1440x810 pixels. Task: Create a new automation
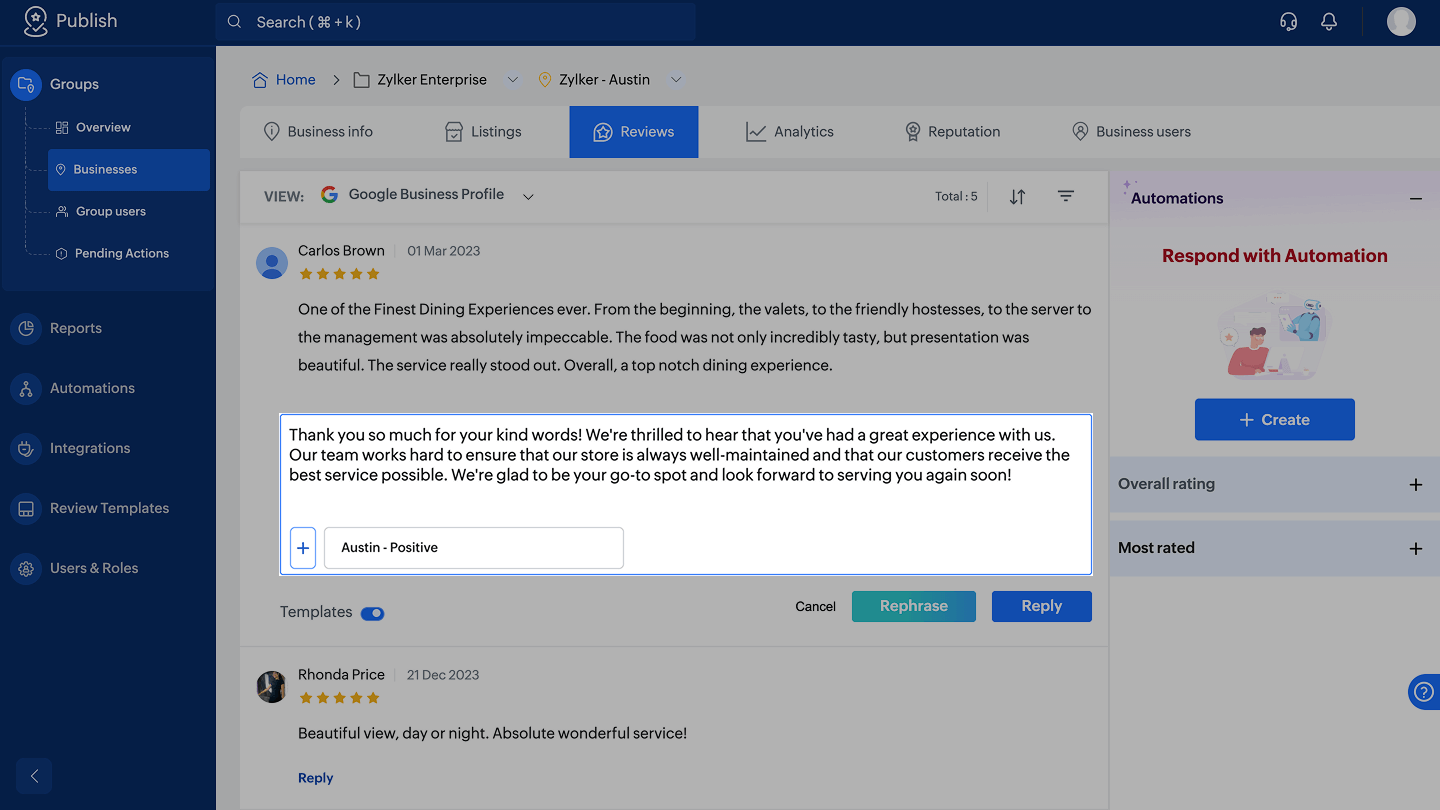tap(1275, 420)
